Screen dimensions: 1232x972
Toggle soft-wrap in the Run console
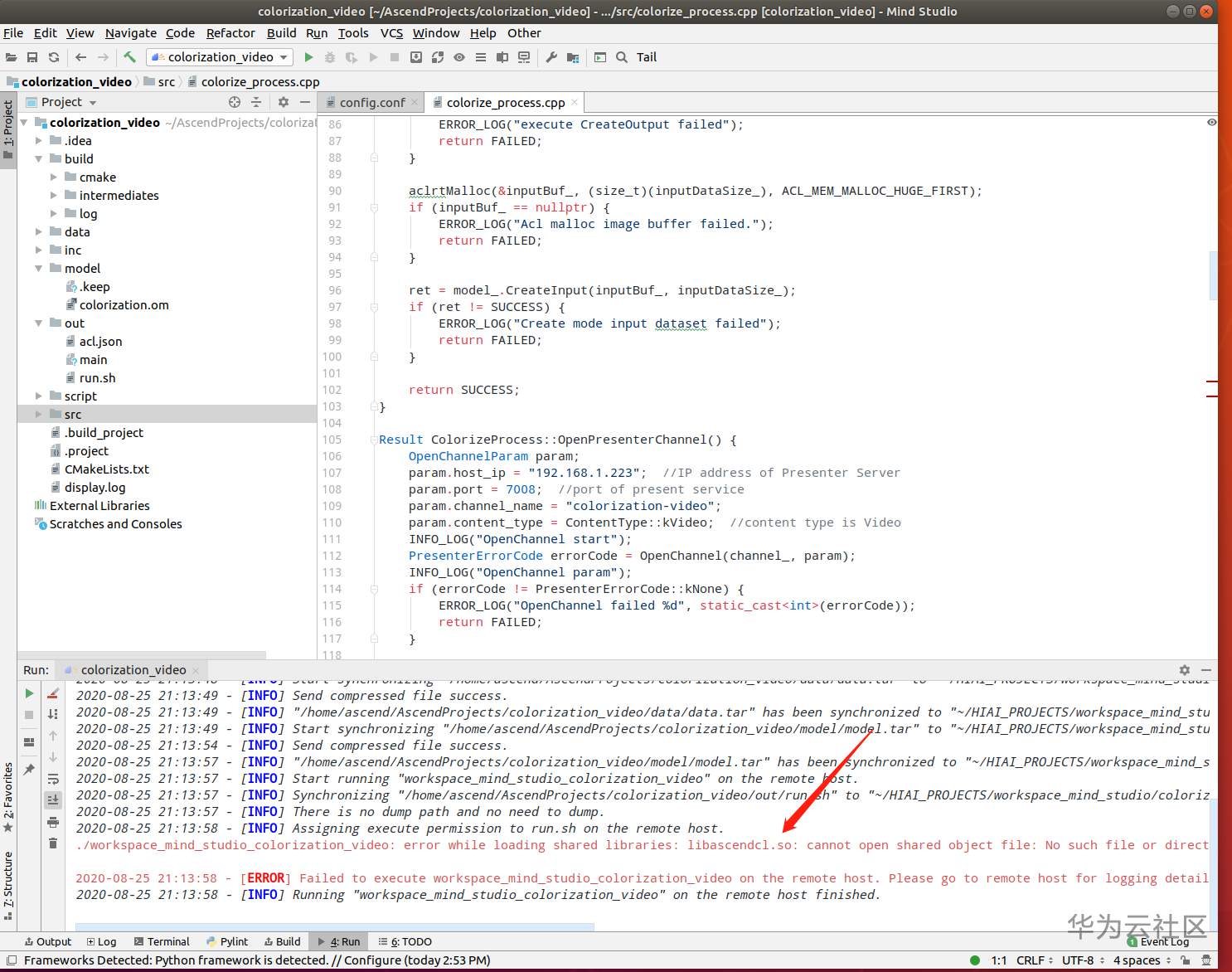[53, 779]
